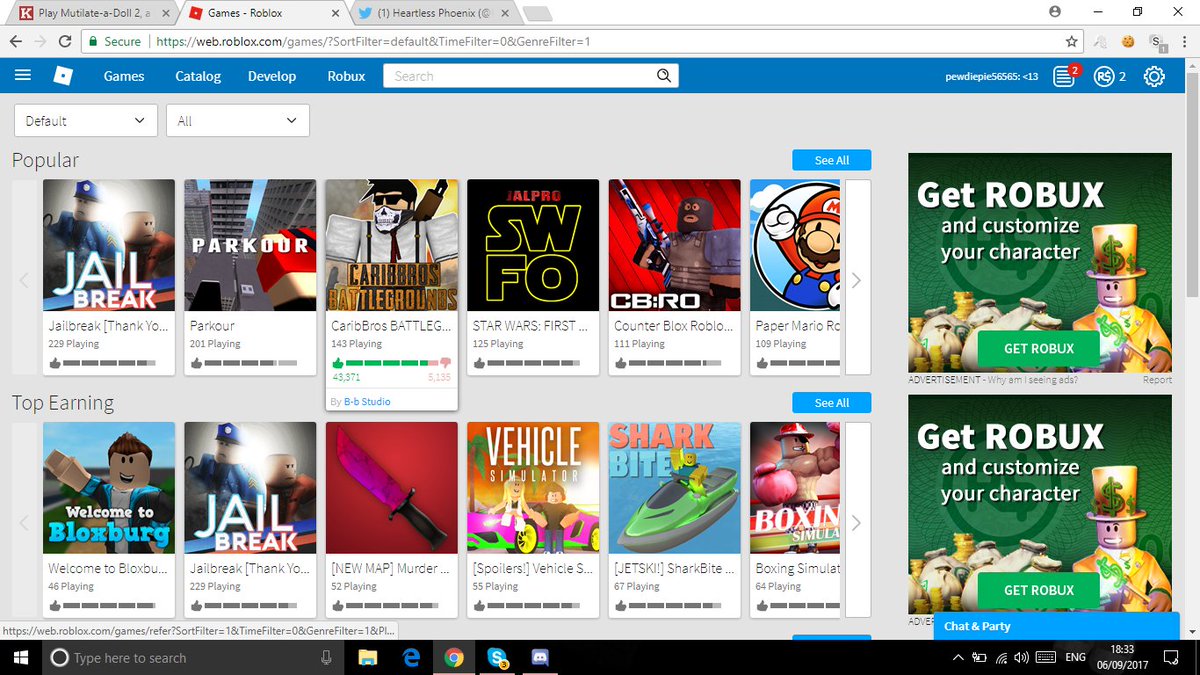Open the Windows Start menu

pyautogui.click(x=20, y=657)
